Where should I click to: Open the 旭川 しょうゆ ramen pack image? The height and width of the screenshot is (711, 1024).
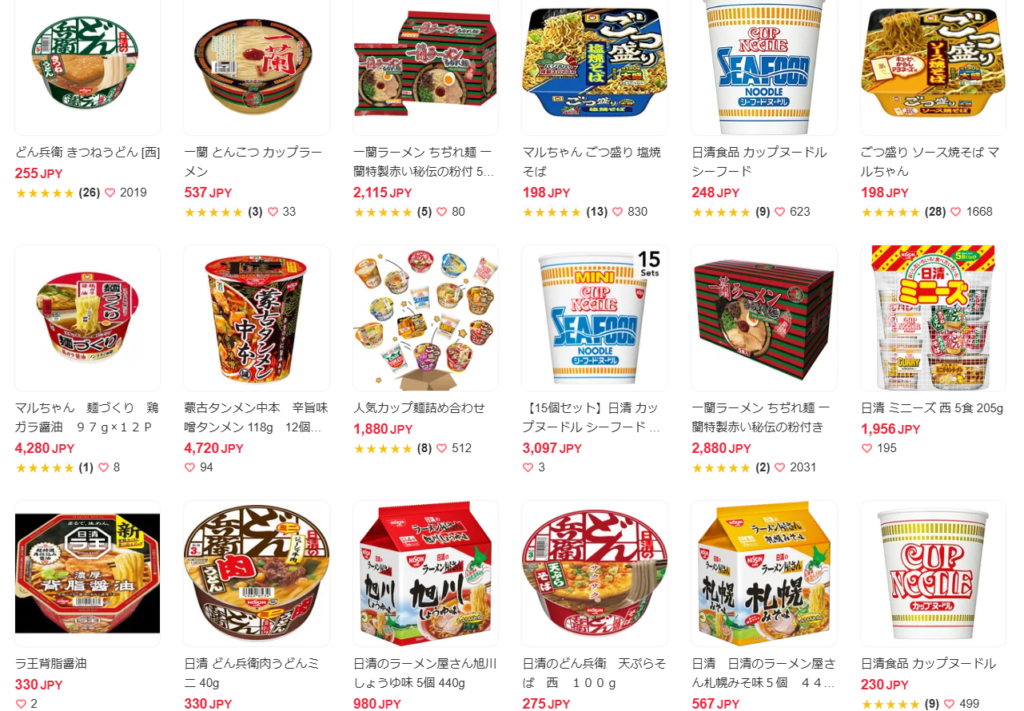(x=426, y=573)
